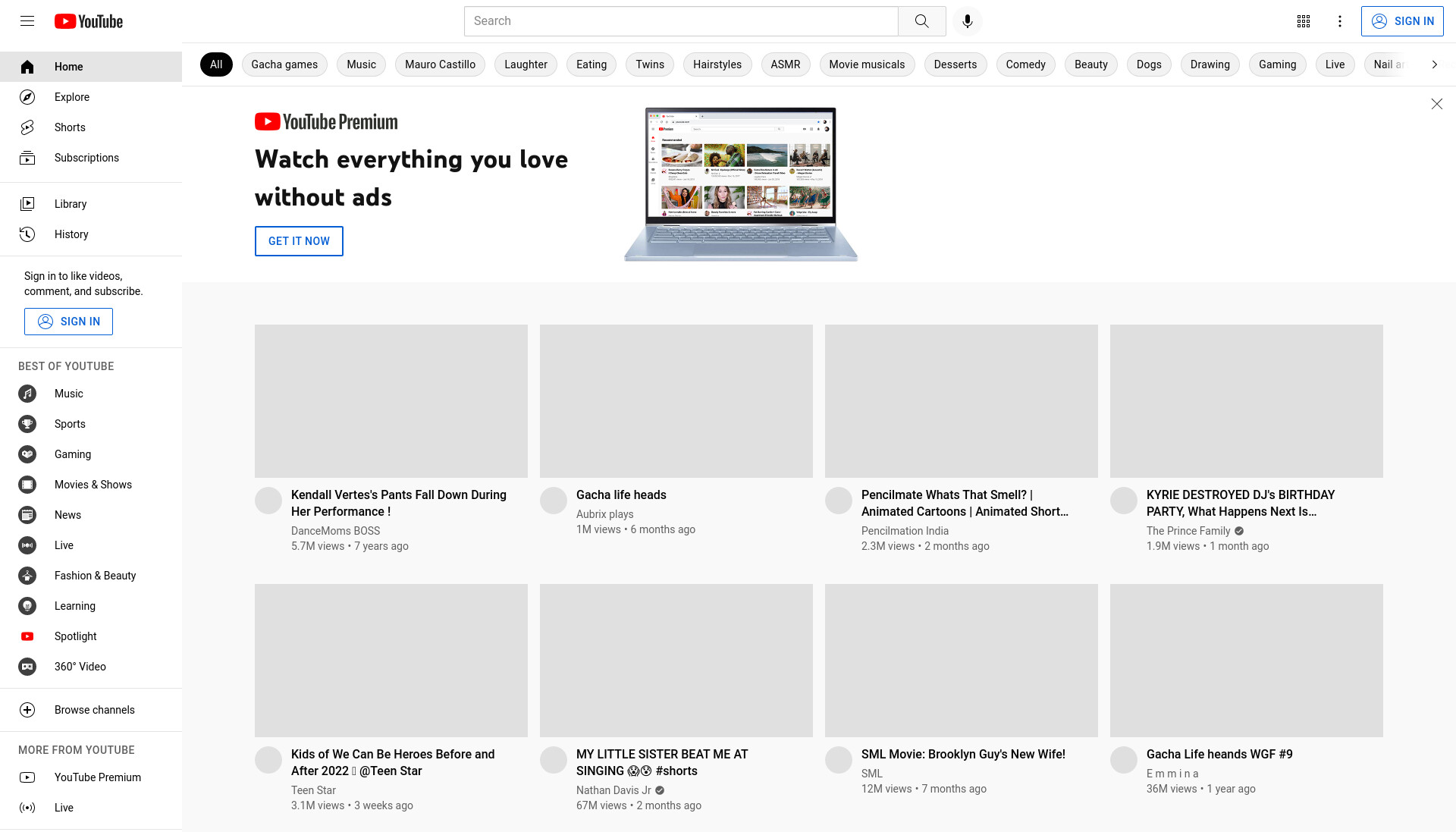Select the Gacha games chip
This screenshot has height=832, width=1456.
(284, 64)
